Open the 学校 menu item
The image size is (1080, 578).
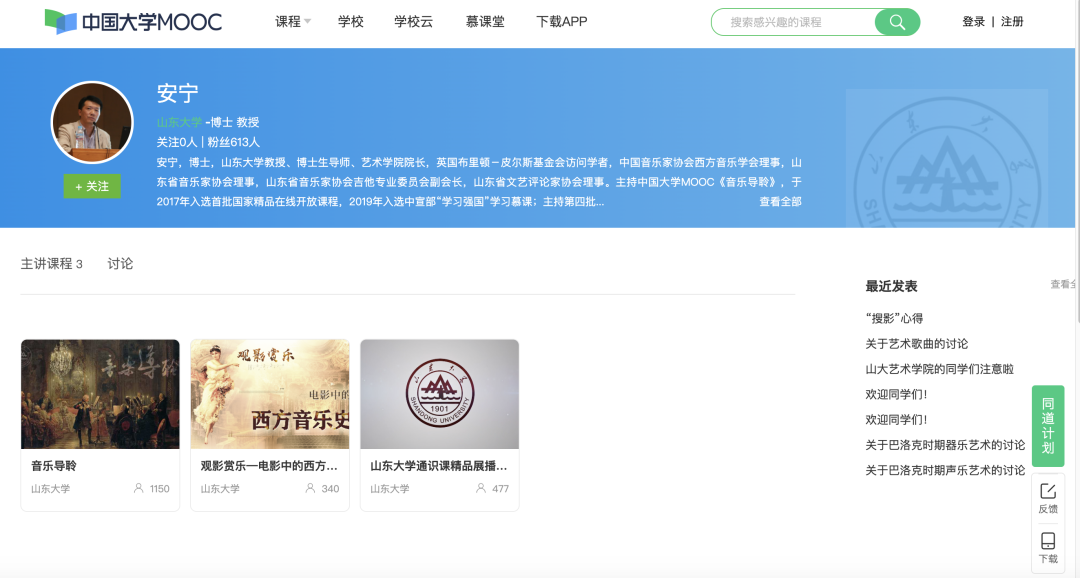pos(350,21)
